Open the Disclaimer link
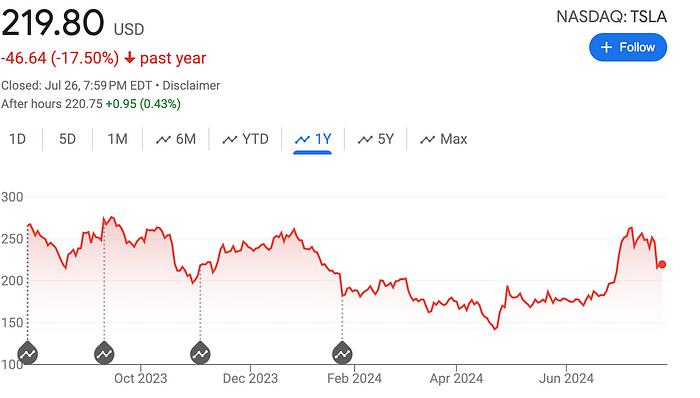 point(191,86)
